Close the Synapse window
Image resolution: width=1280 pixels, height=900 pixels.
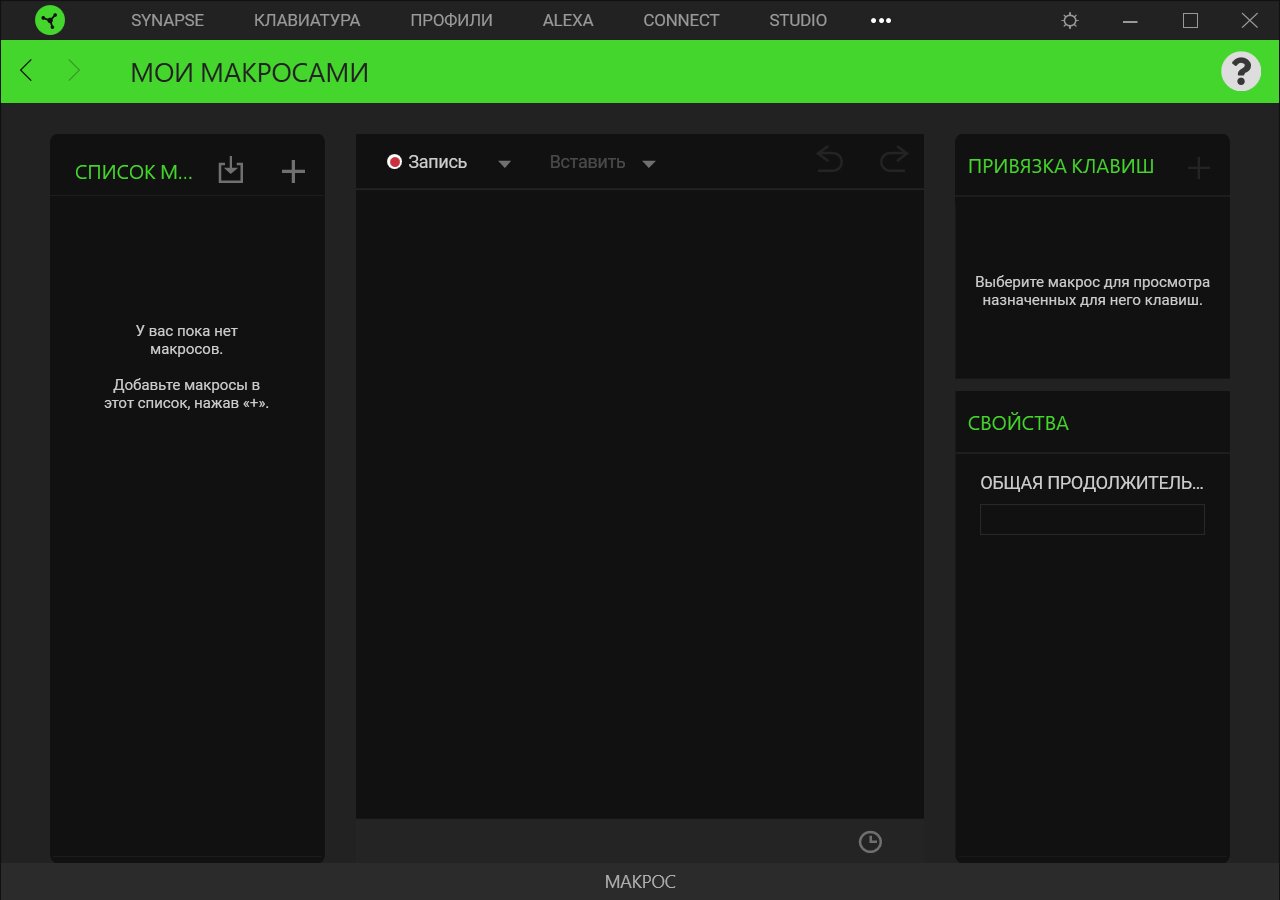pyautogui.click(x=1250, y=20)
